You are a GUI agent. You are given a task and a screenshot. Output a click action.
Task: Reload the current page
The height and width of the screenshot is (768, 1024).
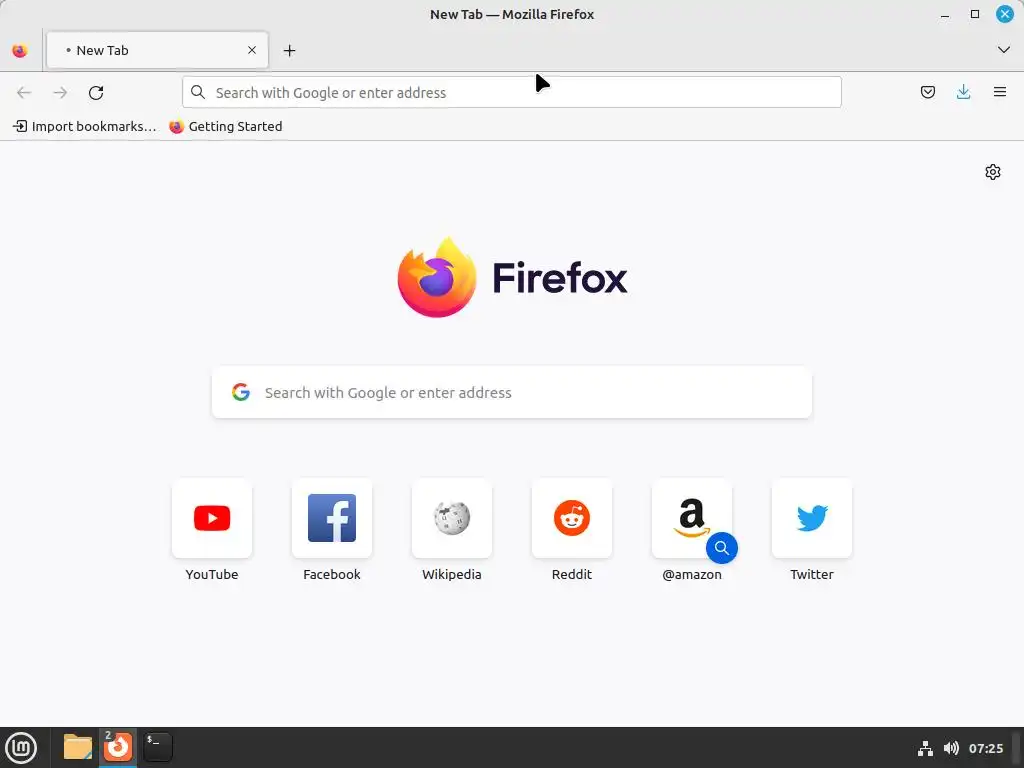click(x=96, y=93)
